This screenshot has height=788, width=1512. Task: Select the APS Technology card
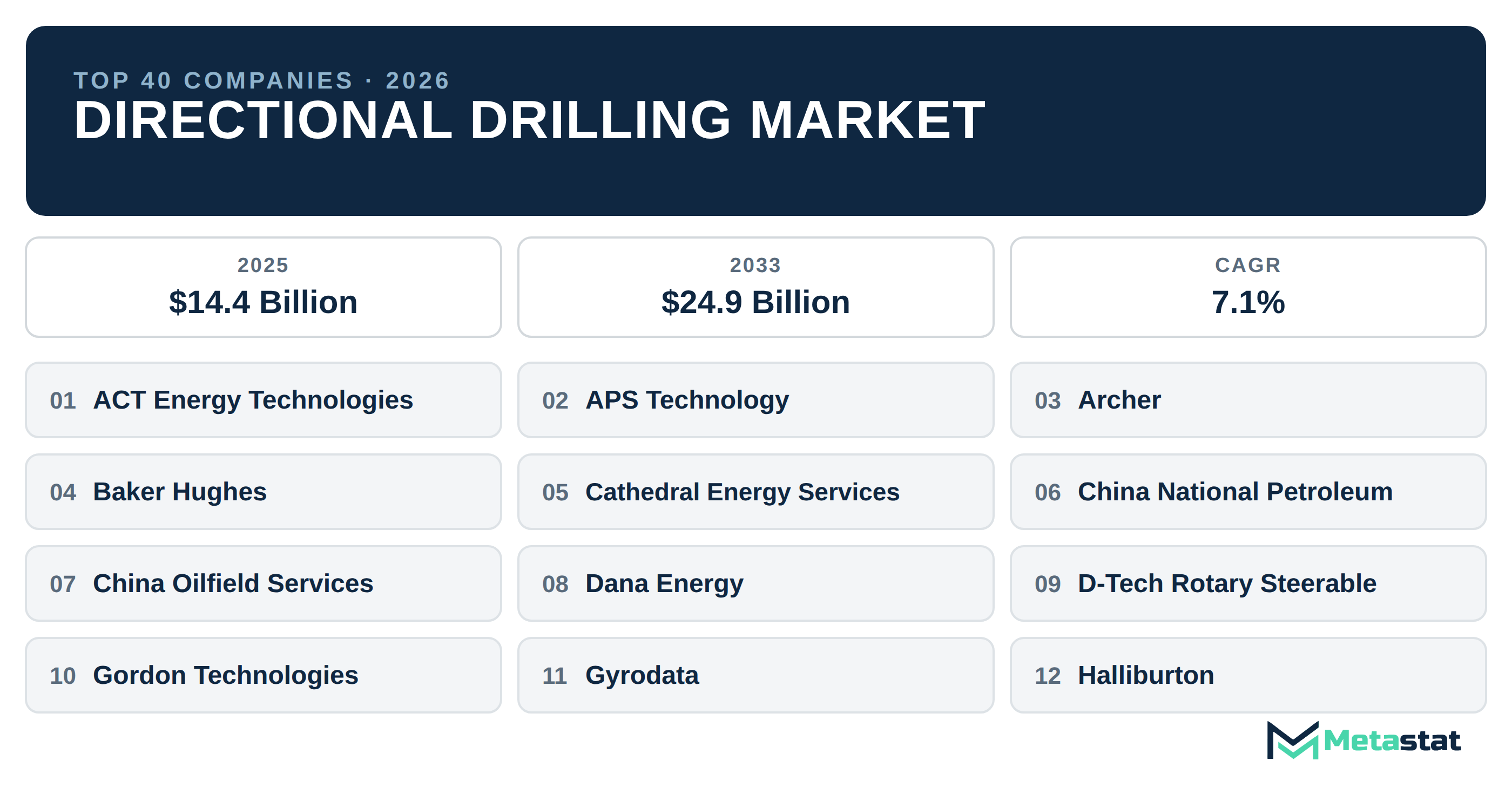pos(755,400)
